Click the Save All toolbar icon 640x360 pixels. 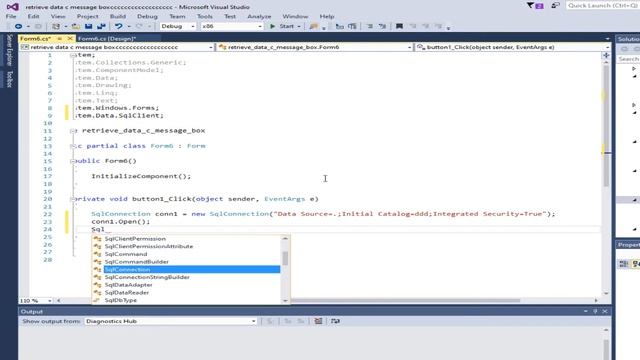tap(101, 26)
